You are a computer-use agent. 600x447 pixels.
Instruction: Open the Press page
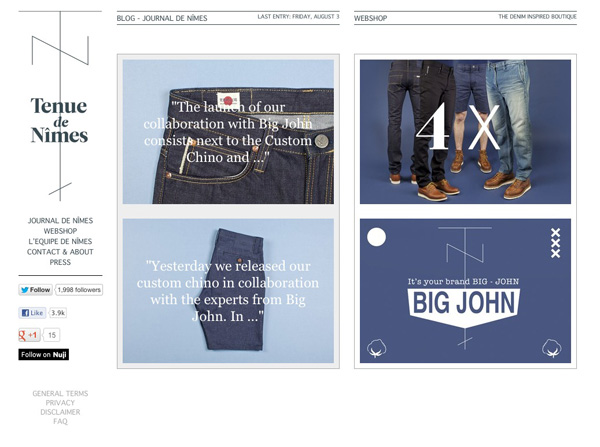(60, 263)
